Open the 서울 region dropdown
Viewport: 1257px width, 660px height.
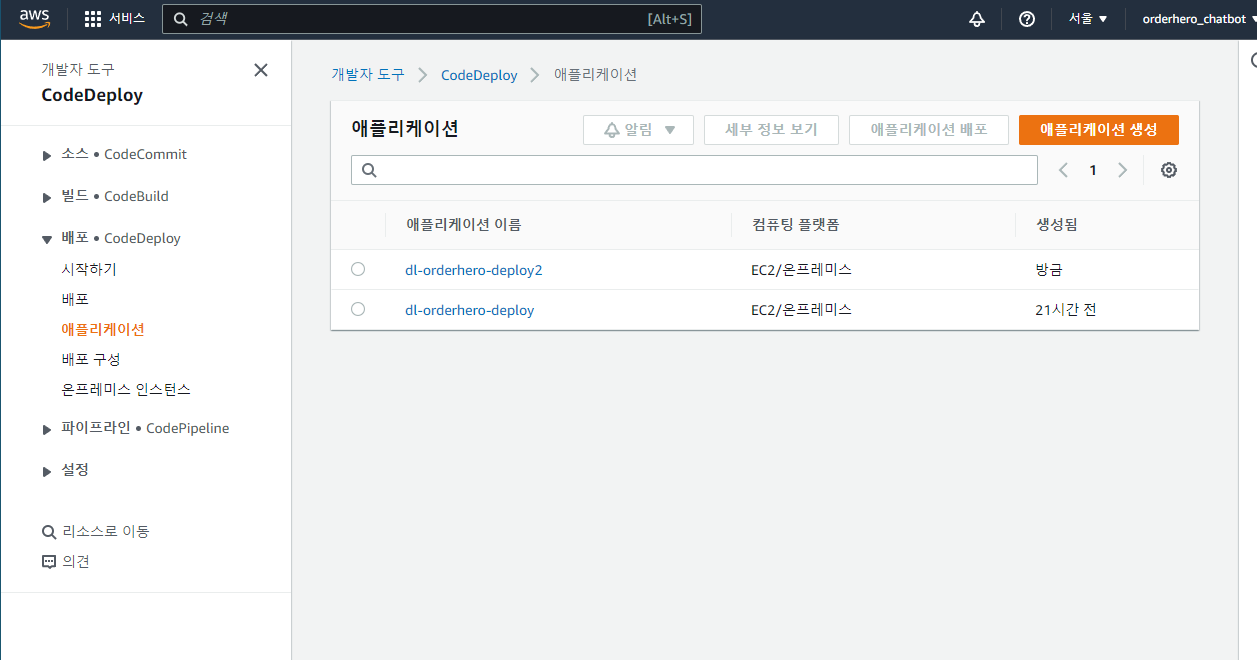1088,19
